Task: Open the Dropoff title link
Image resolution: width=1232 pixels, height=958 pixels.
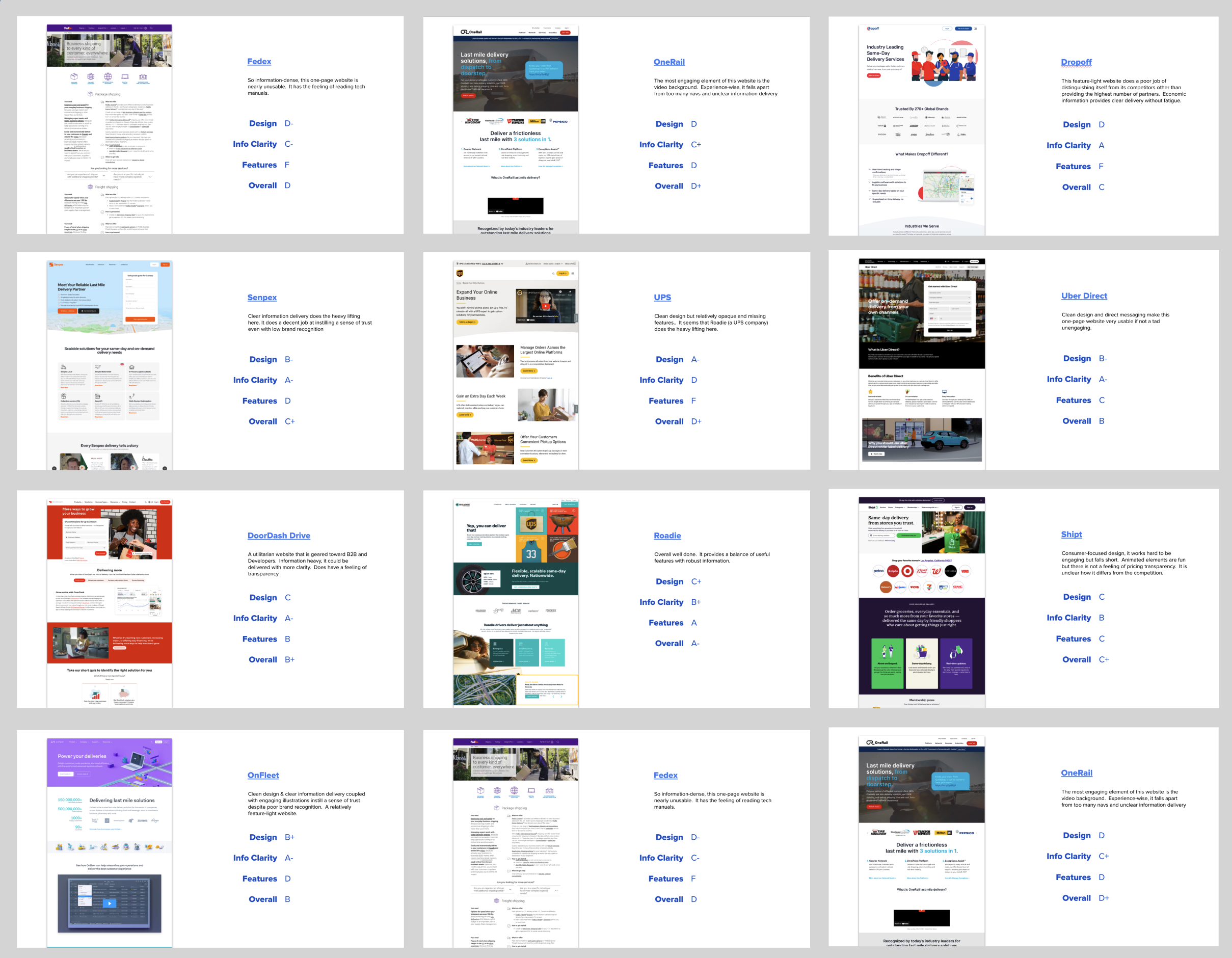Action: tap(1076, 62)
